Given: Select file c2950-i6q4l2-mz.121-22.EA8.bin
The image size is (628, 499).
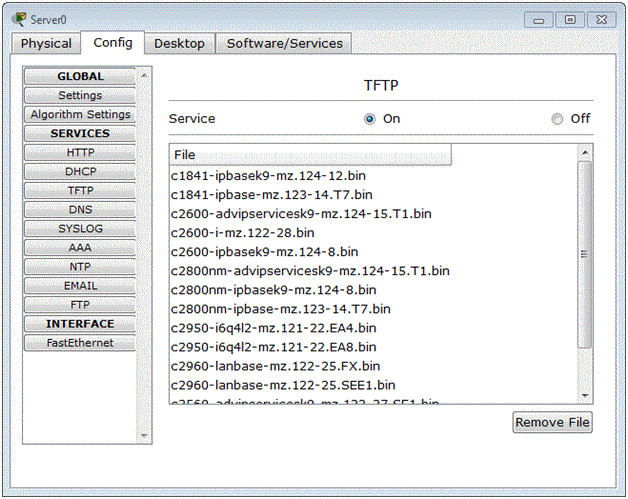Looking at the screenshot, I should tap(274, 347).
